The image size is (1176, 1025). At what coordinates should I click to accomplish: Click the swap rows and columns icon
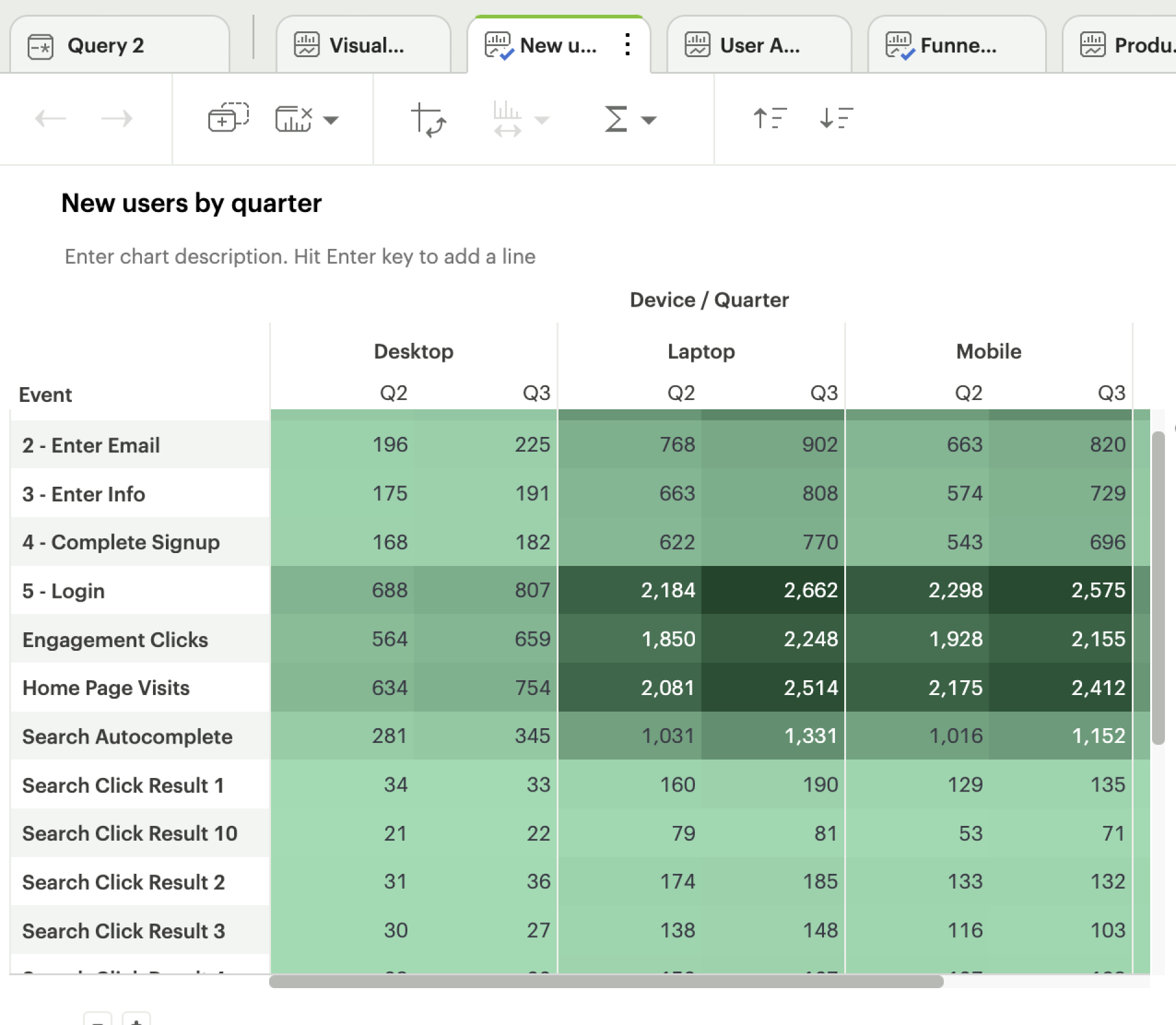click(x=428, y=119)
